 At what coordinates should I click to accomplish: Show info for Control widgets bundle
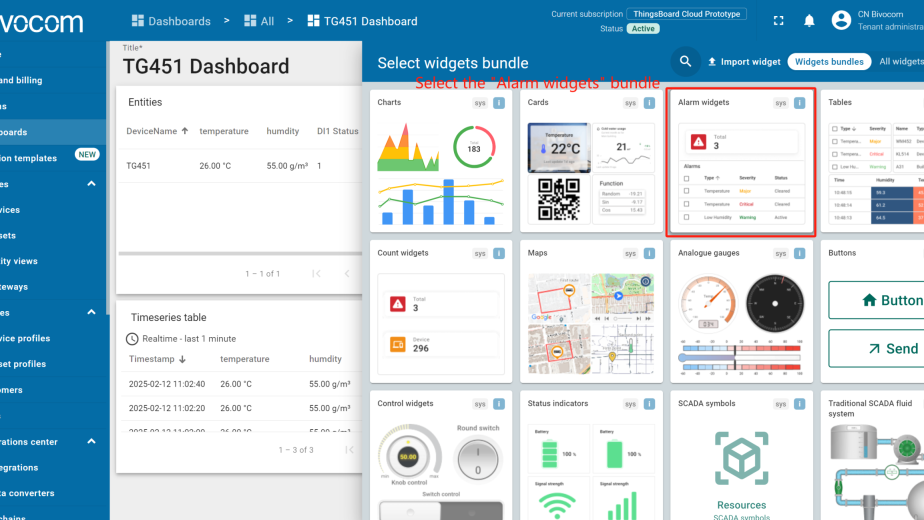click(x=499, y=404)
